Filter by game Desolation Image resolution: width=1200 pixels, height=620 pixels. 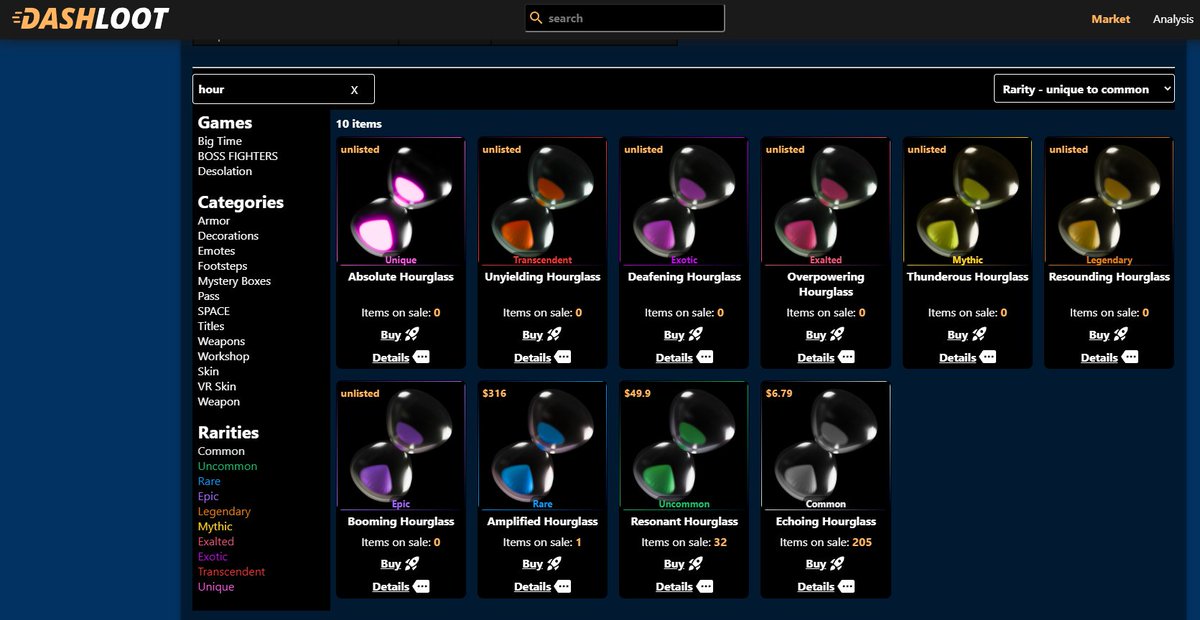coord(225,171)
